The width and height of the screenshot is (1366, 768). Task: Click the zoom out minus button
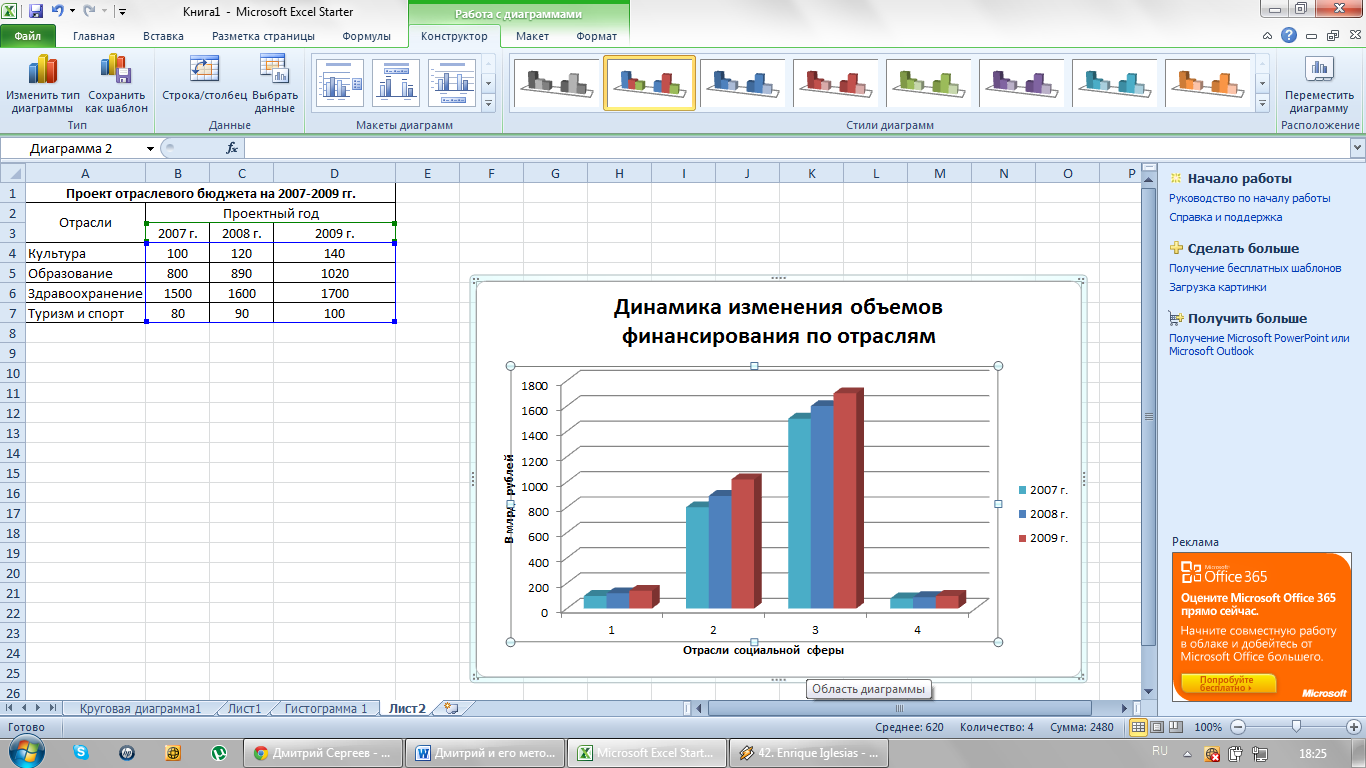click(1238, 727)
